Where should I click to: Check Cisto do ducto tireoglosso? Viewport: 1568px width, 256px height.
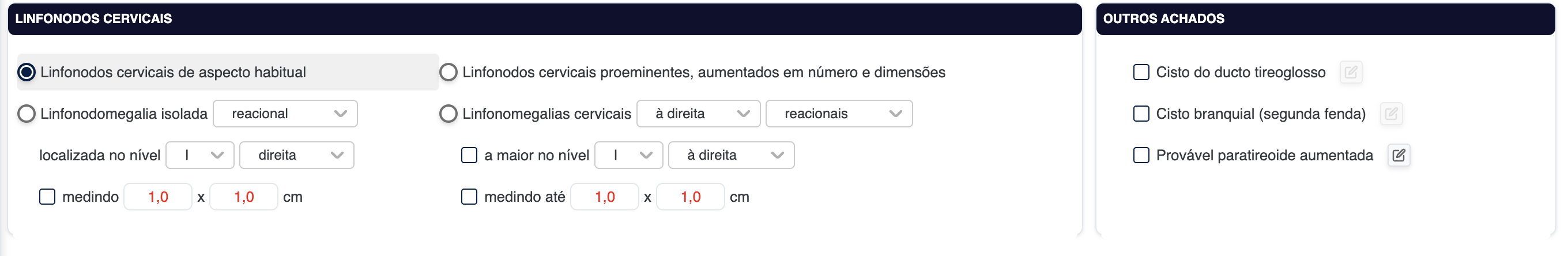coord(1141,73)
